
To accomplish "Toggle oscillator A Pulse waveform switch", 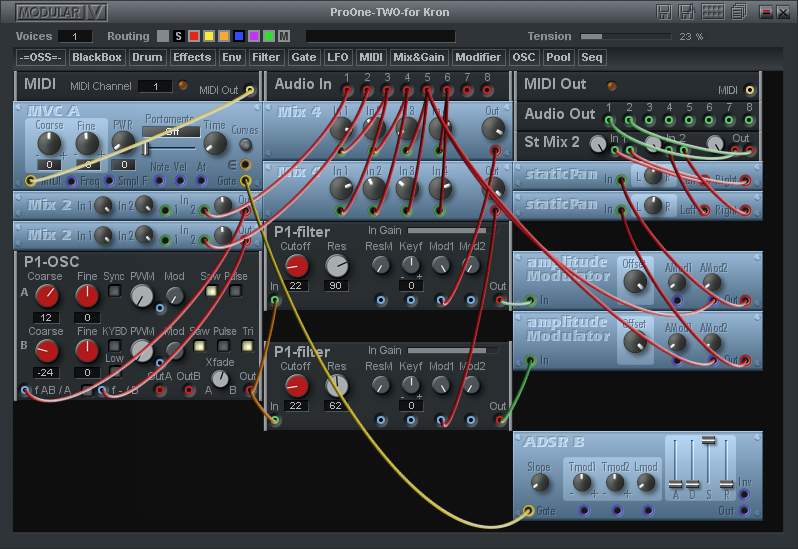I will pyautogui.click(x=236, y=291).
